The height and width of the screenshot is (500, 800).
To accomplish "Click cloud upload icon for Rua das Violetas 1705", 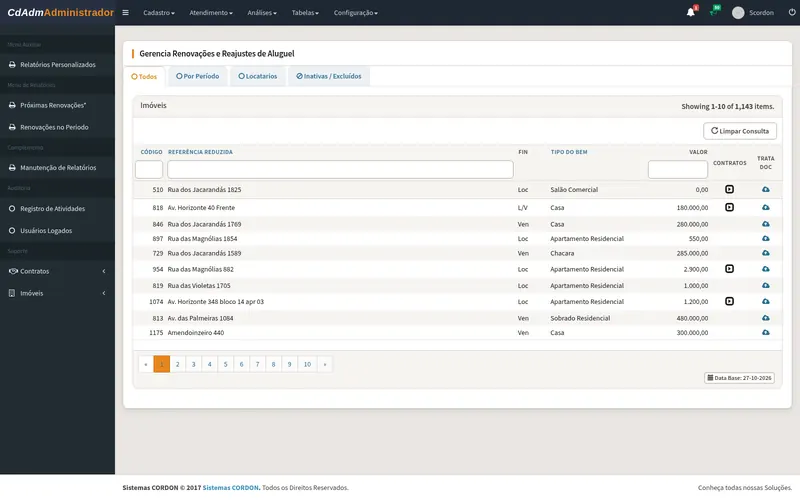I will [x=765, y=286].
